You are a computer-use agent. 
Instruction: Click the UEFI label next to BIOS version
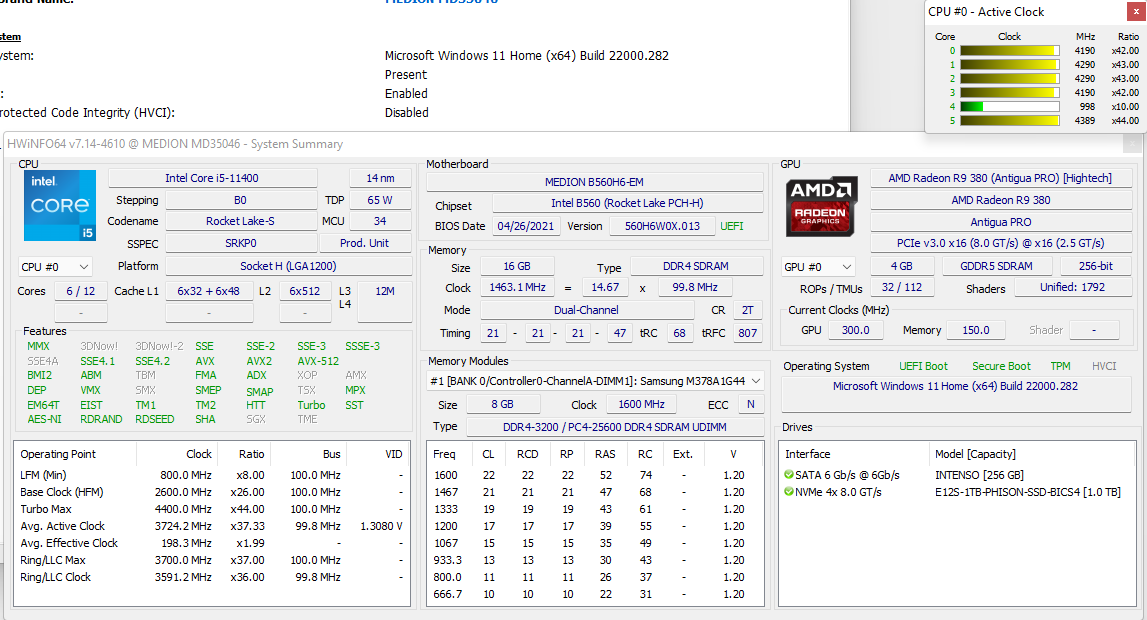click(732, 226)
